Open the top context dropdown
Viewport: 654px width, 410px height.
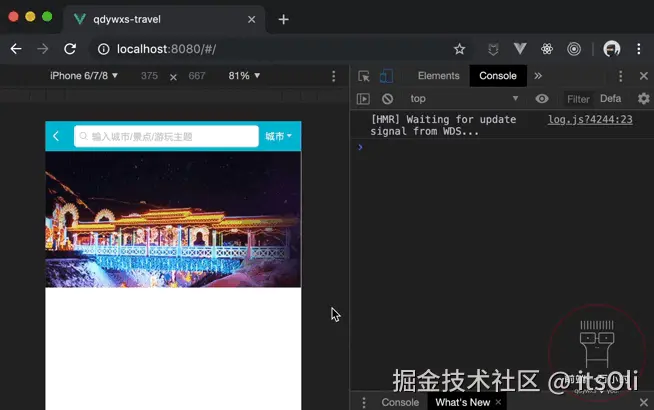click(464, 99)
